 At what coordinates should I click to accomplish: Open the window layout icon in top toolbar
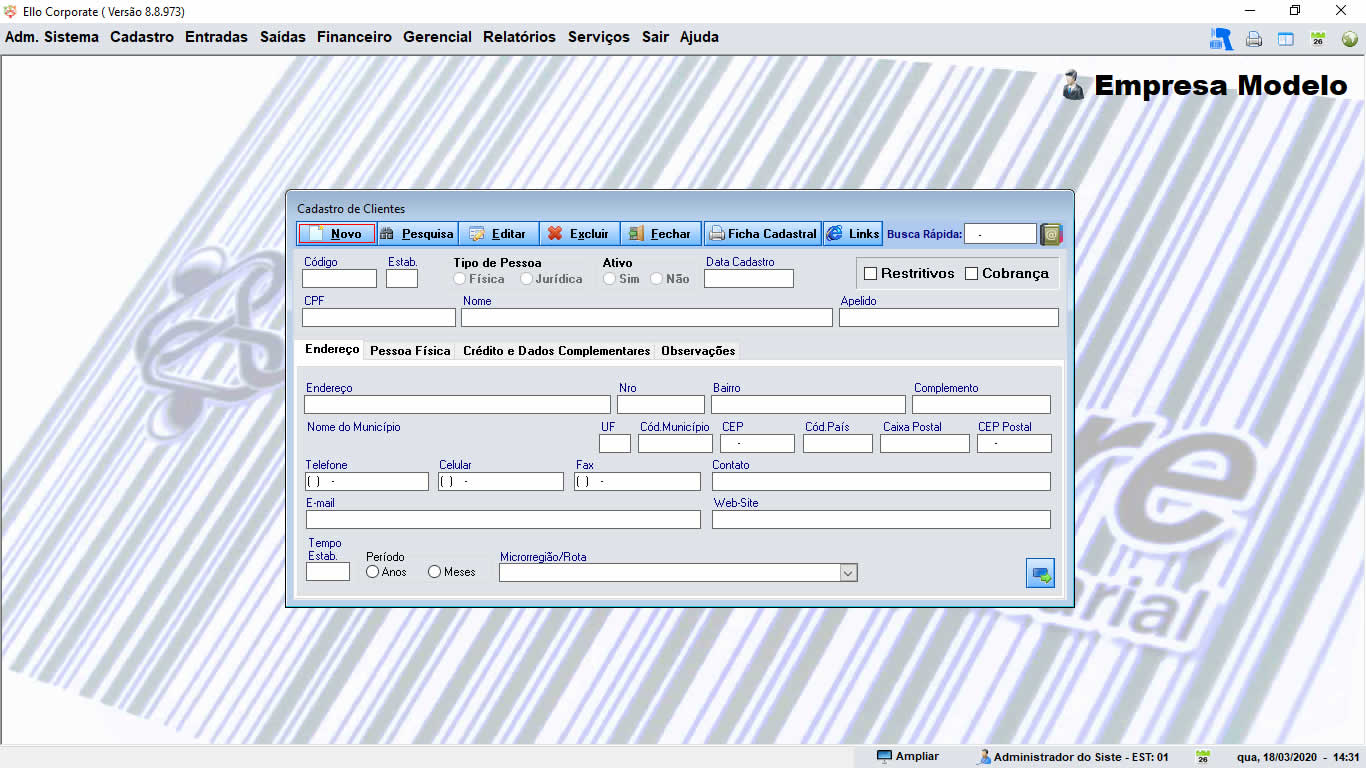(1286, 40)
